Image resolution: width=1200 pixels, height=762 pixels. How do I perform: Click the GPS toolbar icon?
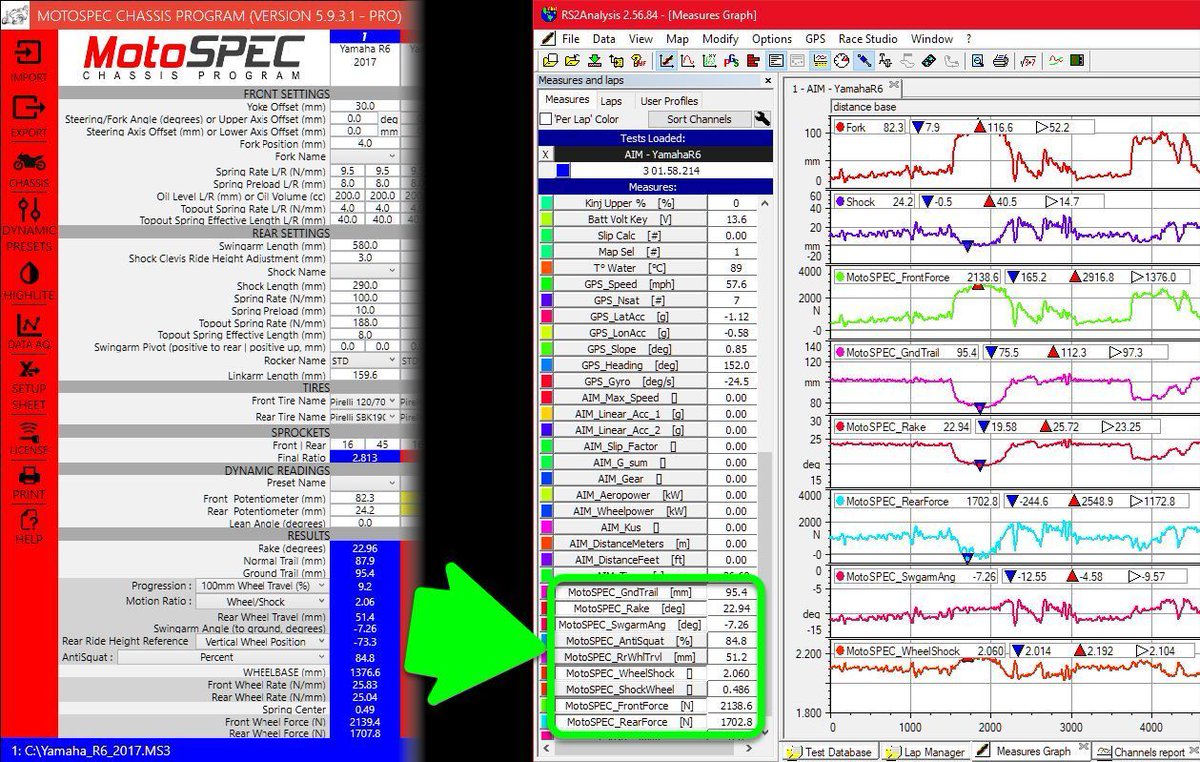tap(731, 60)
